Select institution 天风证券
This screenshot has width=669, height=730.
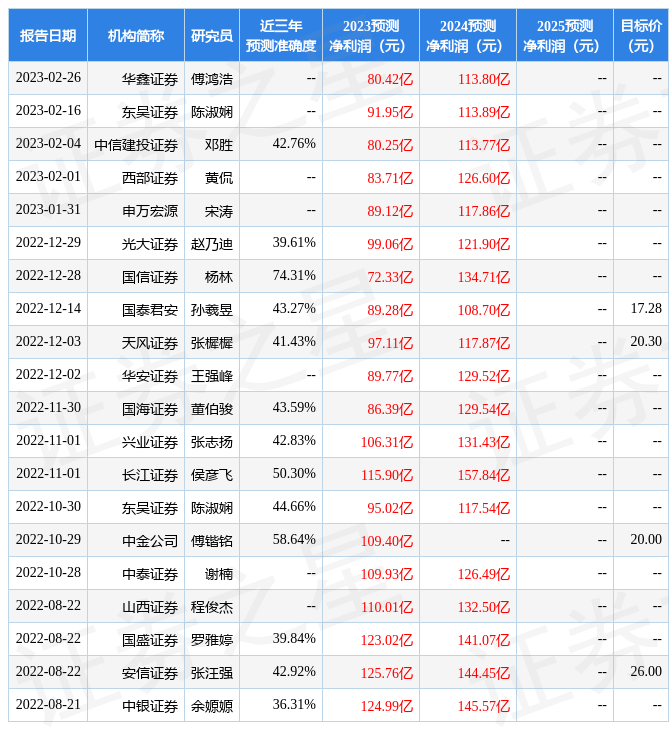(x=150, y=344)
